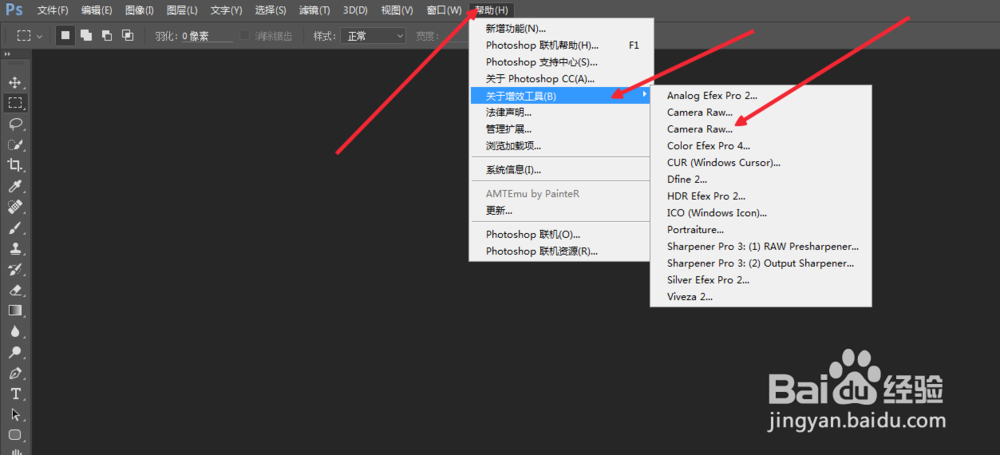
Task: Choose 系统信息(I)... menu item
Action: pyautogui.click(x=561, y=170)
